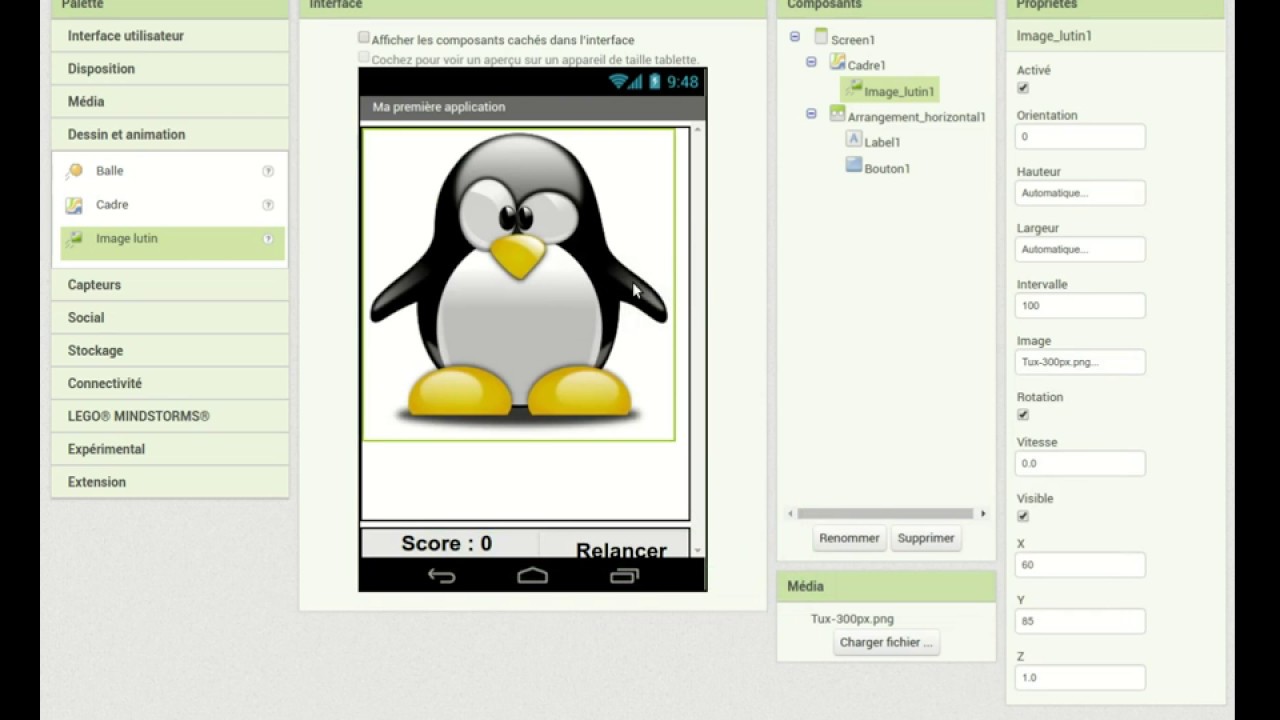Select the Balle component icon
Image resolution: width=1280 pixels, height=720 pixels.
pyautogui.click(x=74, y=171)
